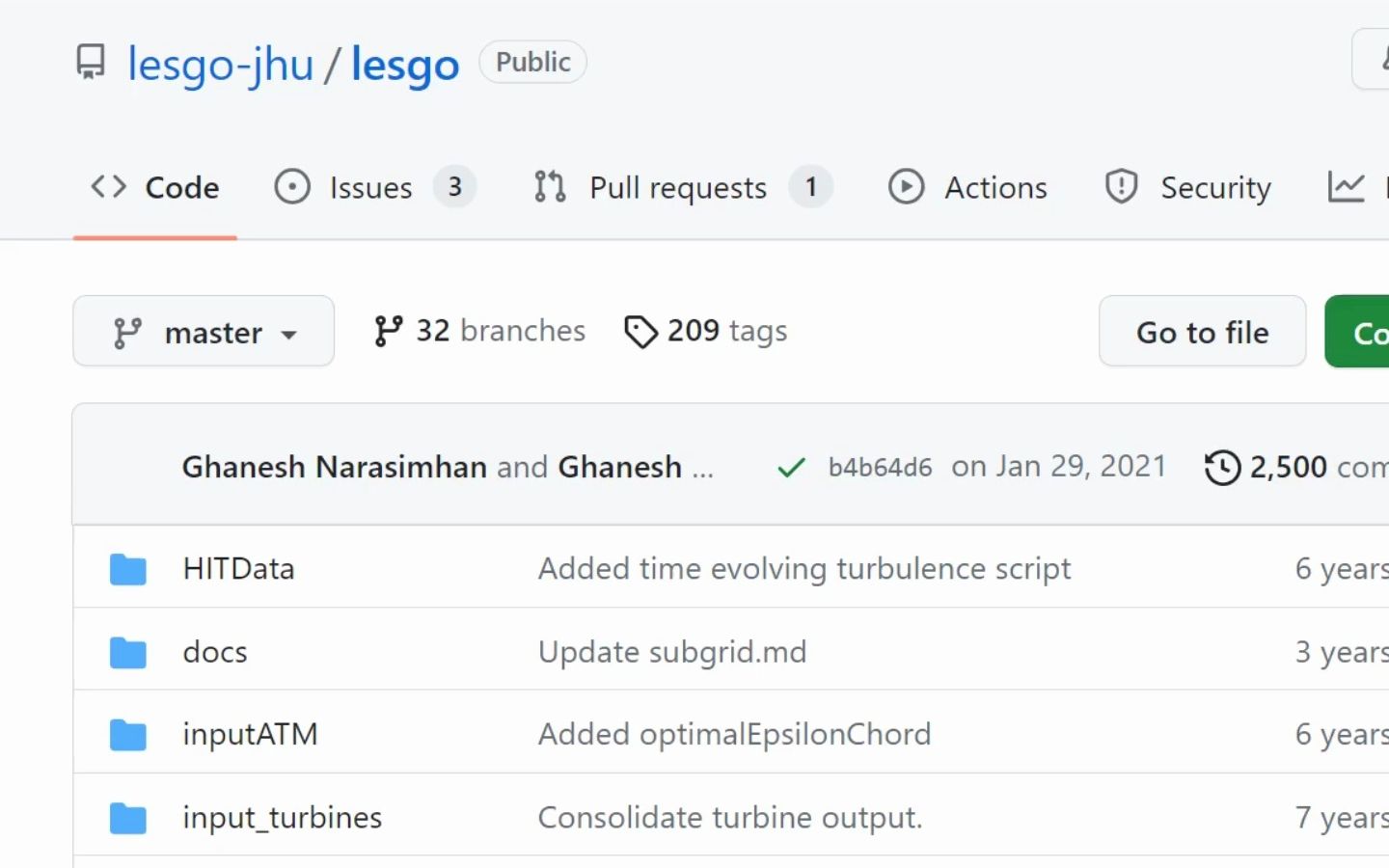
Task: Click the Public visibility badge
Action: coord(532,62)
